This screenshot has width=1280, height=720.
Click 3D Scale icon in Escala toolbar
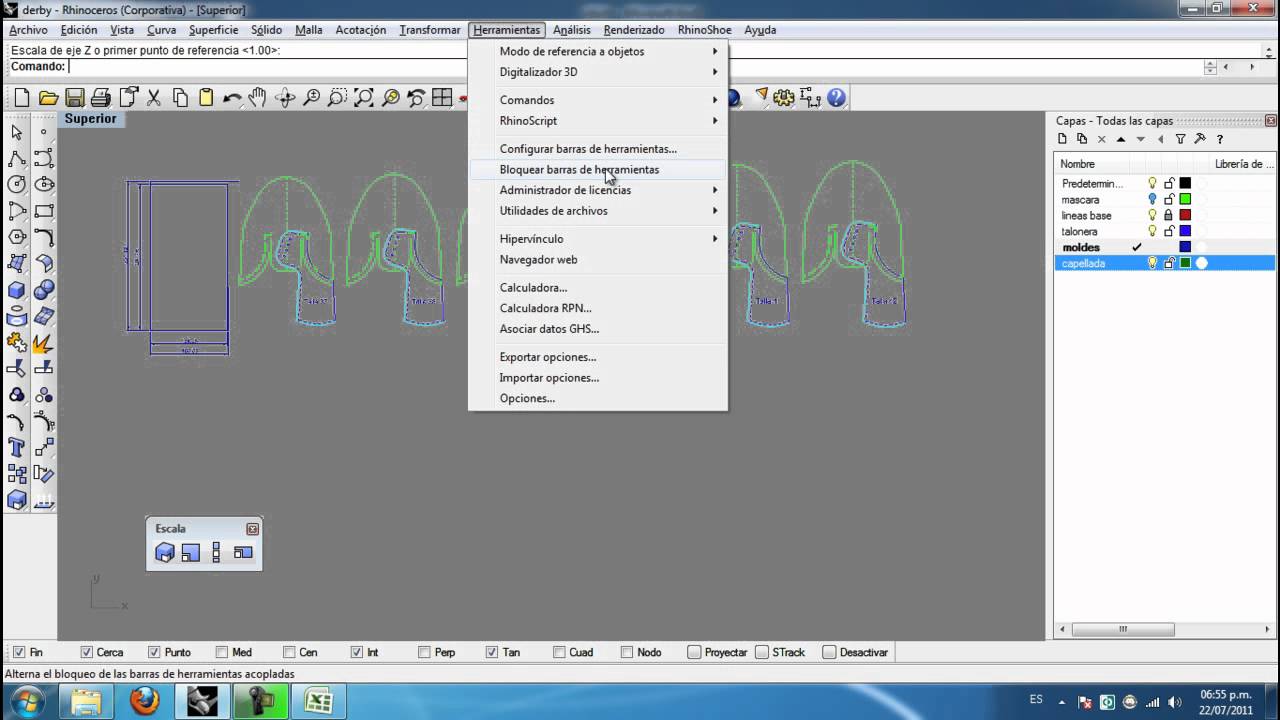click(x=165, y=552)
